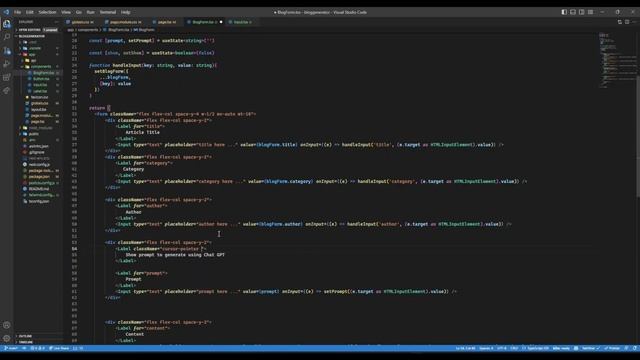Click the git branch indicator in status bar
The image size is (640, 360).
(x=11, y=348)
